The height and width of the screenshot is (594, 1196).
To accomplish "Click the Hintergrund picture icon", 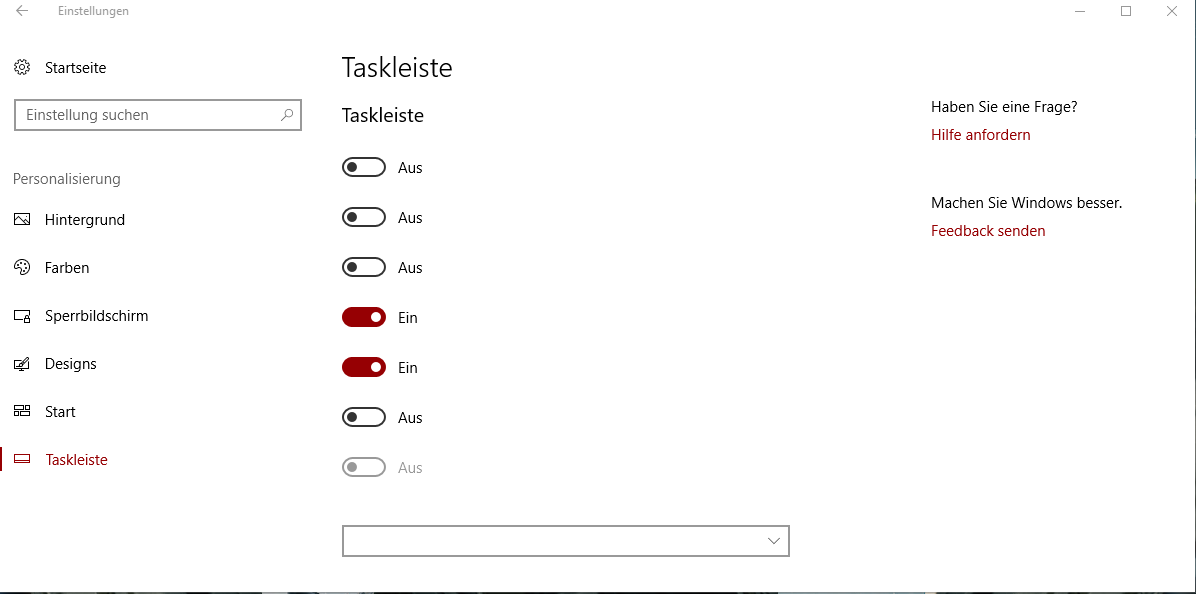I will point(22,220).
